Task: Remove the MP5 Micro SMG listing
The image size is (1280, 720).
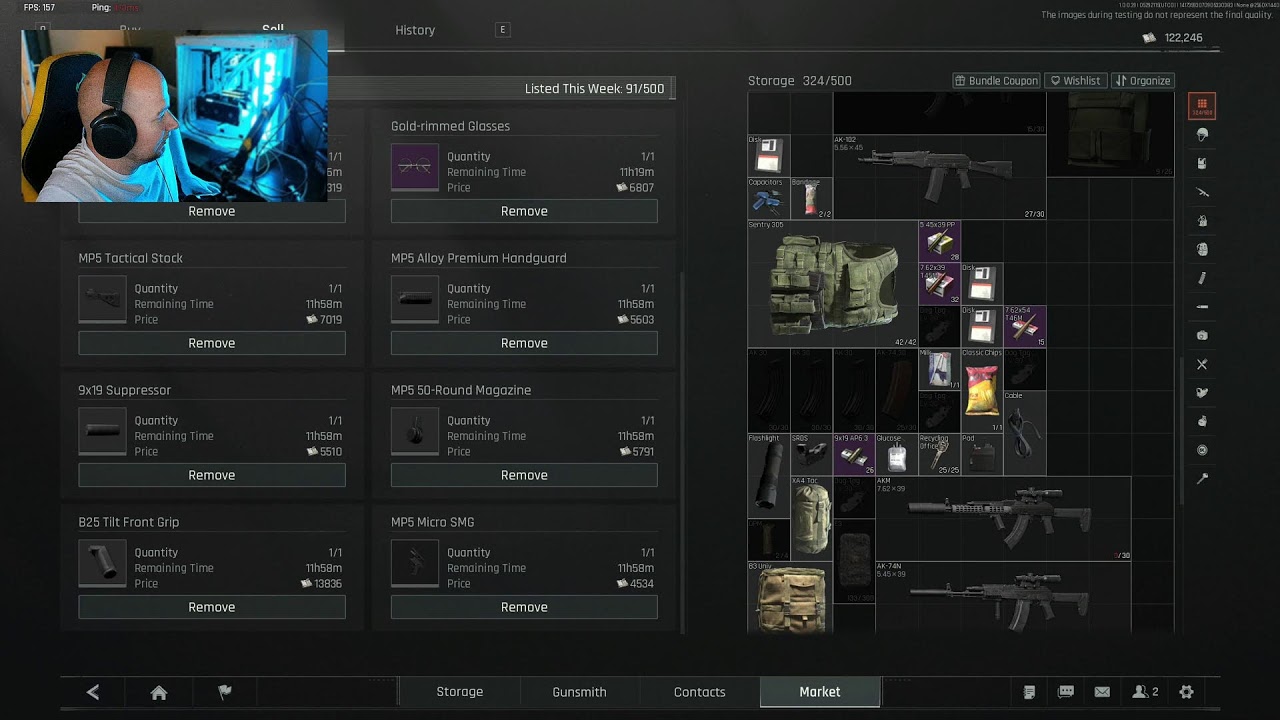Action: point(524,607)
